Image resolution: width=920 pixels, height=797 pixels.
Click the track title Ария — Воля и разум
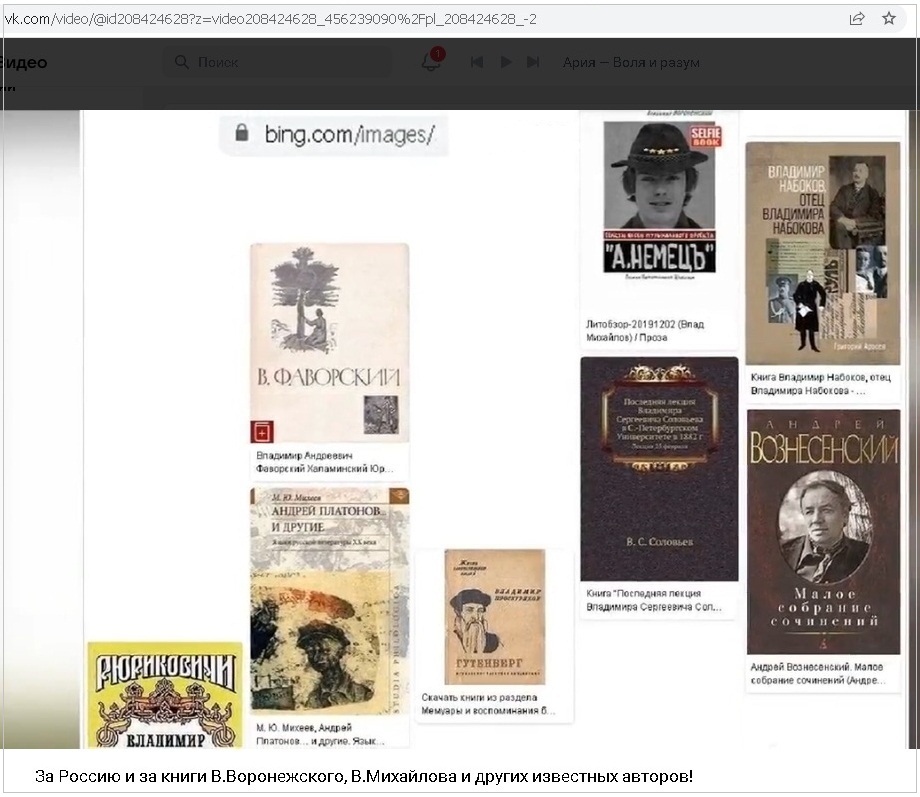click(x=631, y=62)
